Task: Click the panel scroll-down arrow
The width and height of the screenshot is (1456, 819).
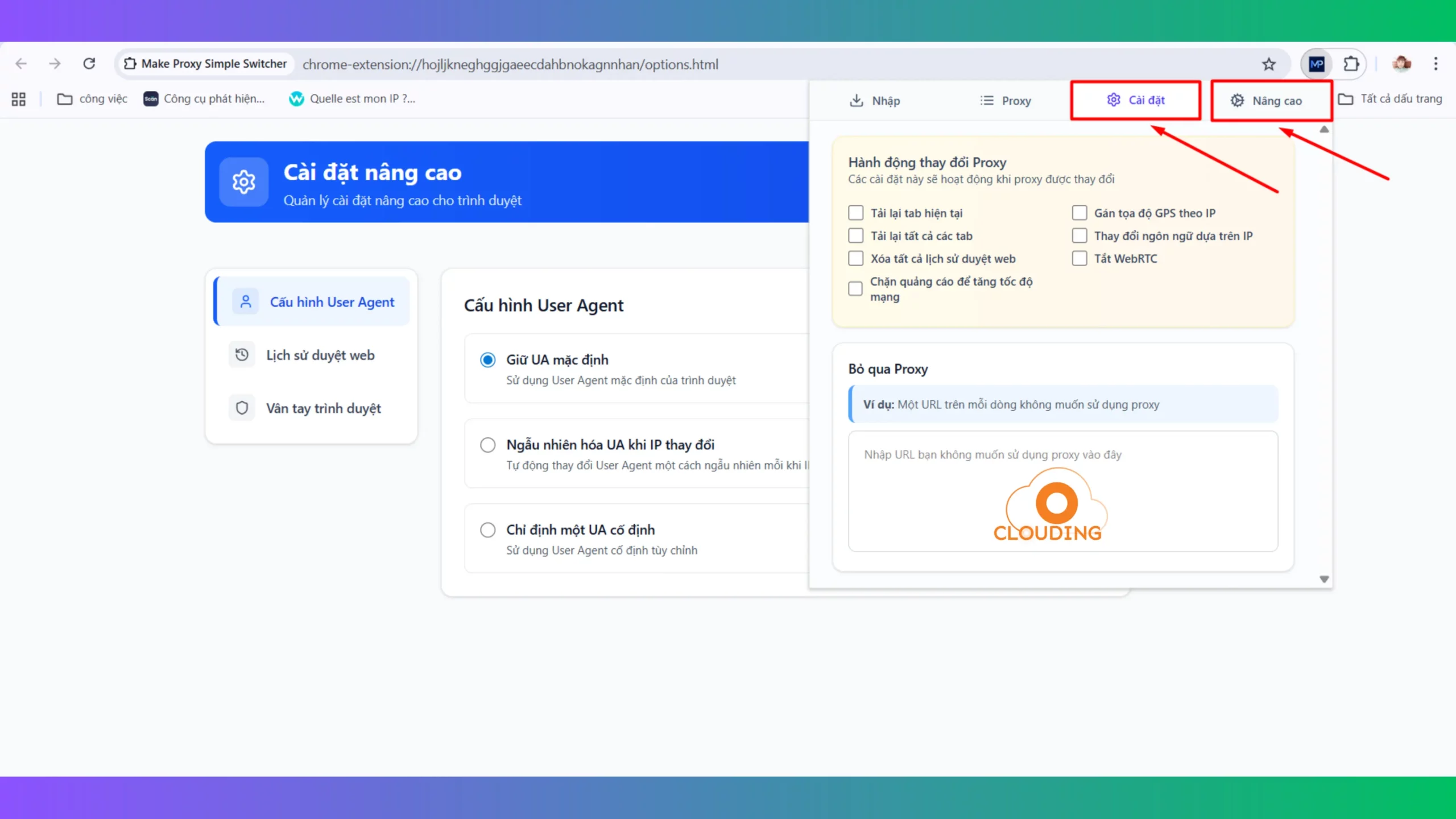Action: (1324, 579)
